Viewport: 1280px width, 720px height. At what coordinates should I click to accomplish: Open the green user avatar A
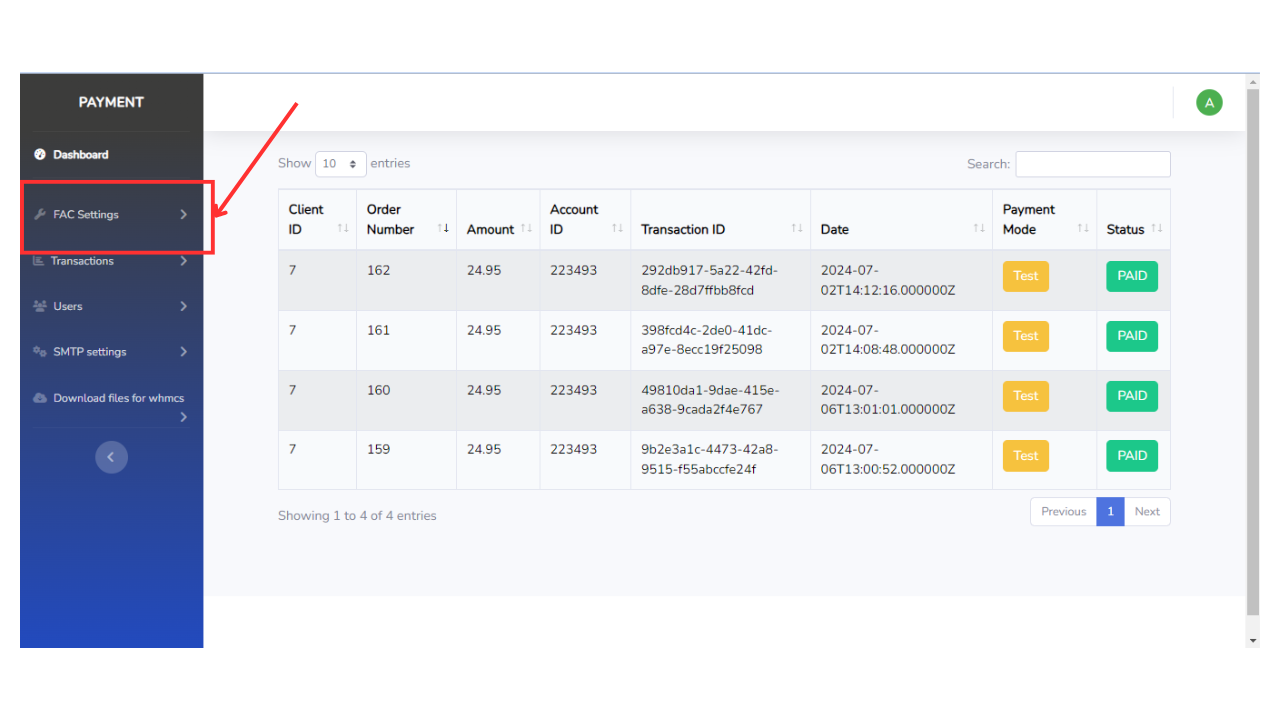1209,102
